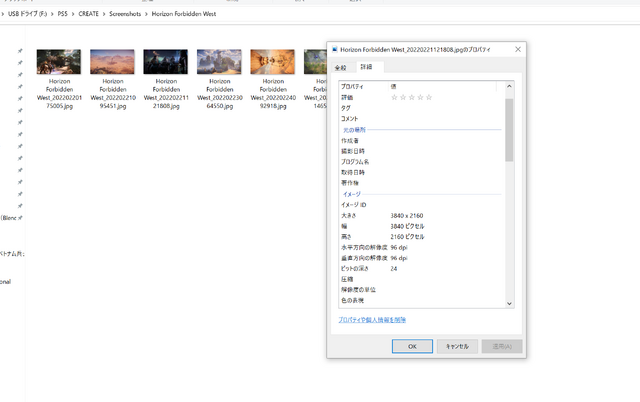Click 96 dpi in 水平方向の解像度 row

tap(399, 247)
